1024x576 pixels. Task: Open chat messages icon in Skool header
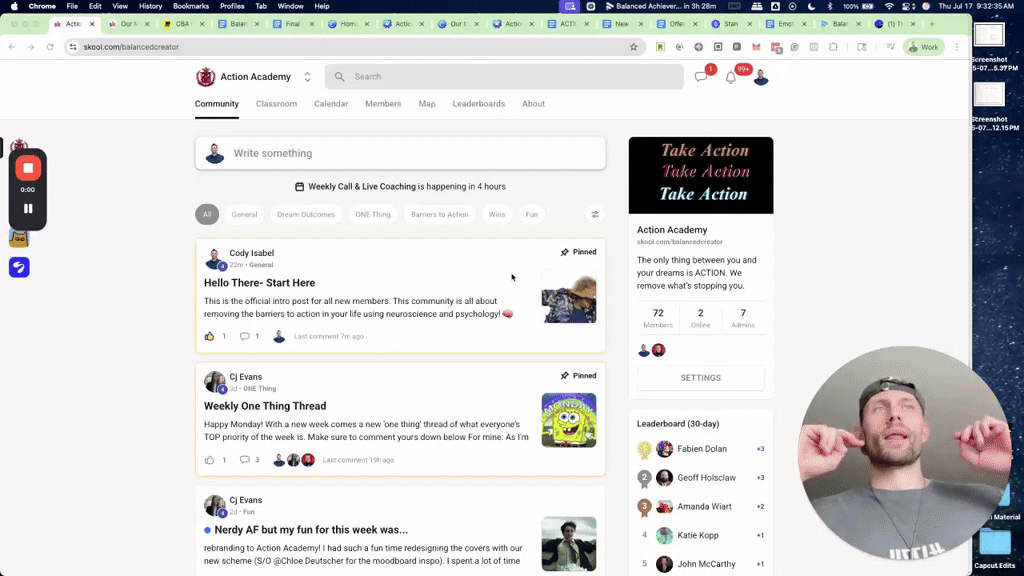701,77
